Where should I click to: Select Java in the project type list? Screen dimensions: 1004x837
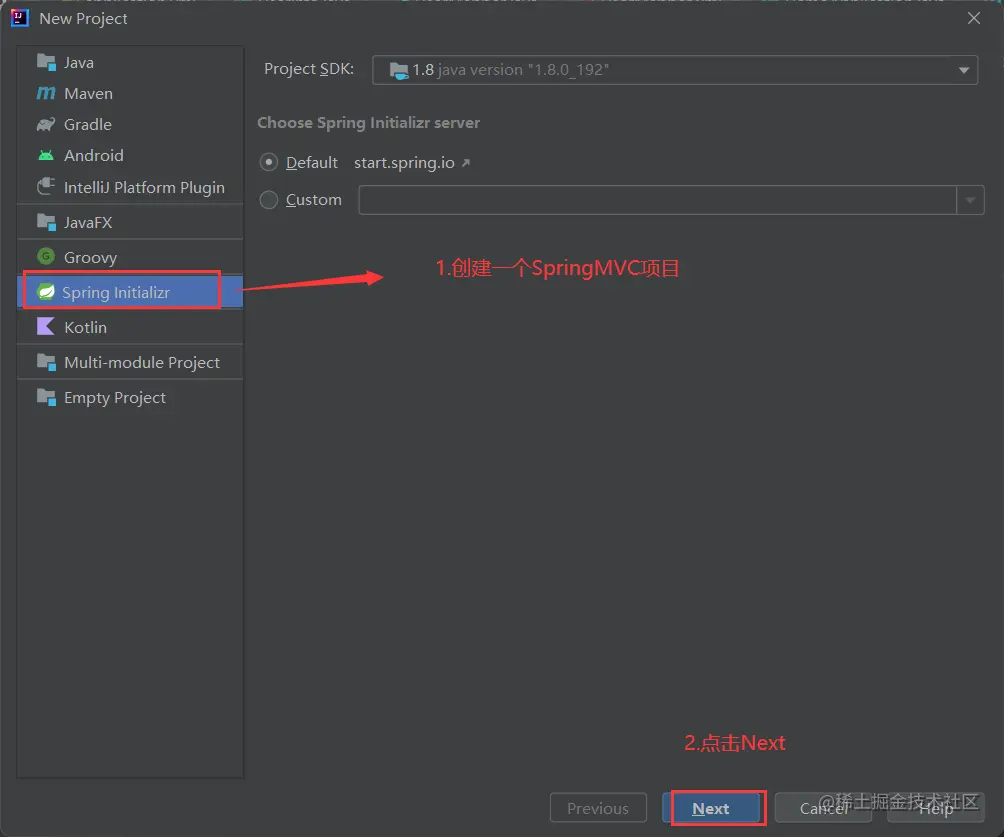(x=130, y=62)
